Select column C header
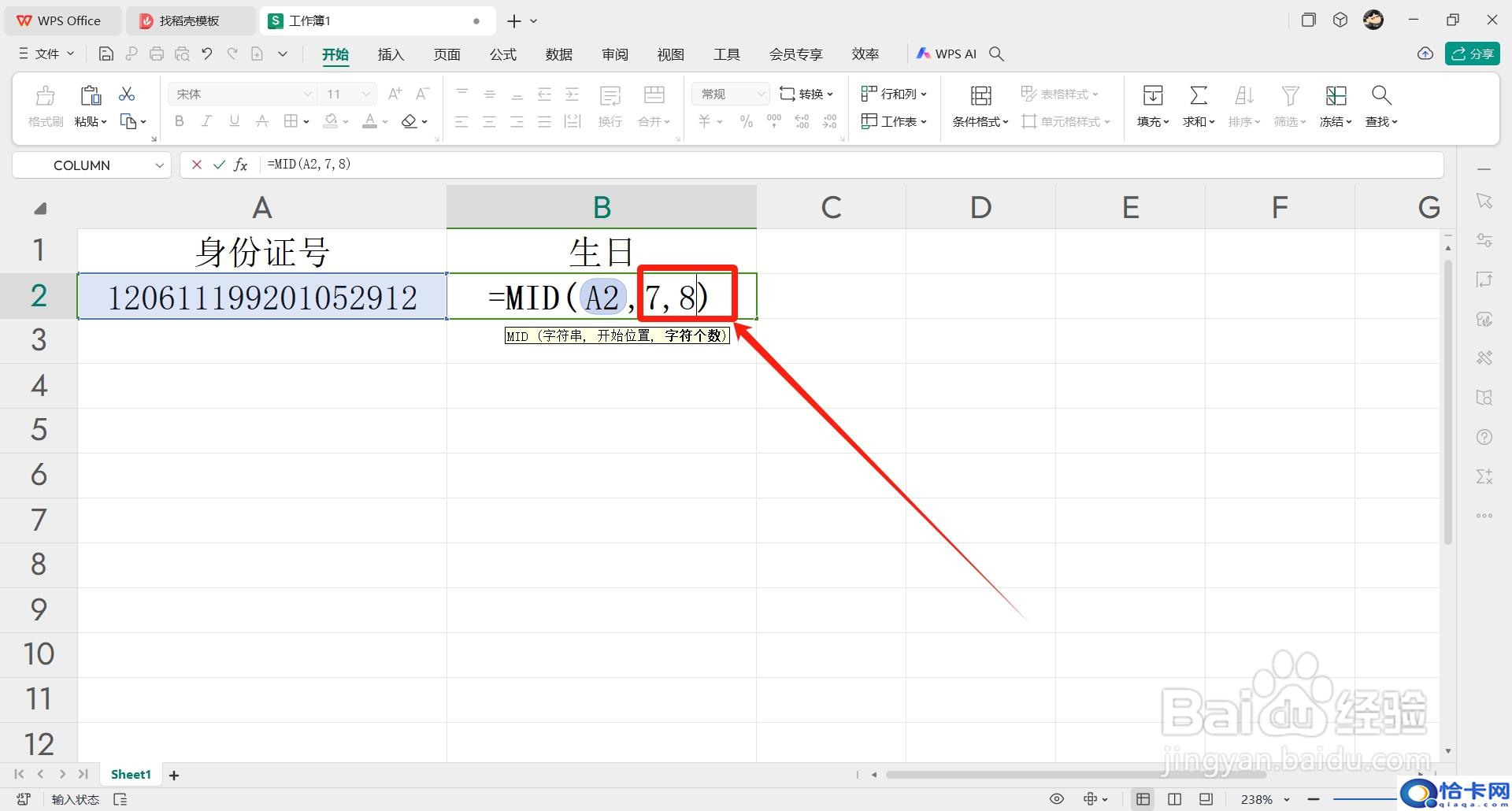The image size is (1512, 811). [831, 207]
